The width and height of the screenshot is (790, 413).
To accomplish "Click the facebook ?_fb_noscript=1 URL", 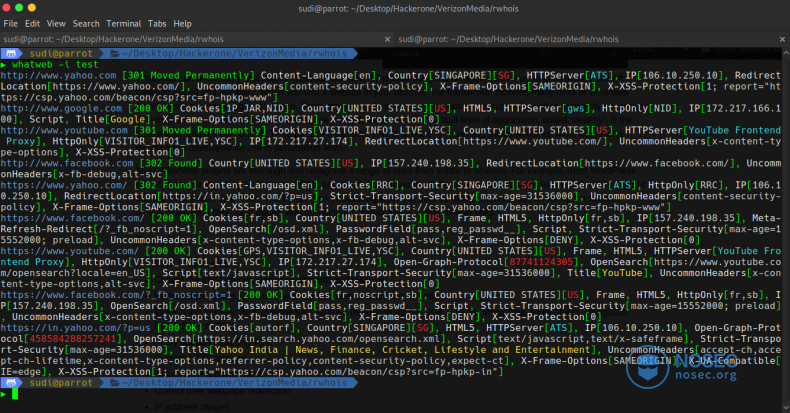I will 116,295.
